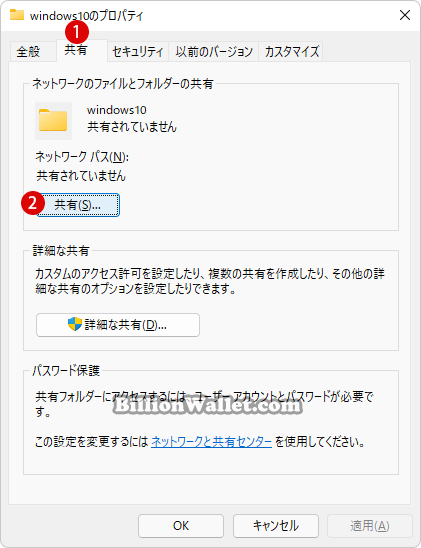Click the 適用(A) apply button
Image resolution: width=421 pixels, height=548 pixels.
click(x=370, y=526)
